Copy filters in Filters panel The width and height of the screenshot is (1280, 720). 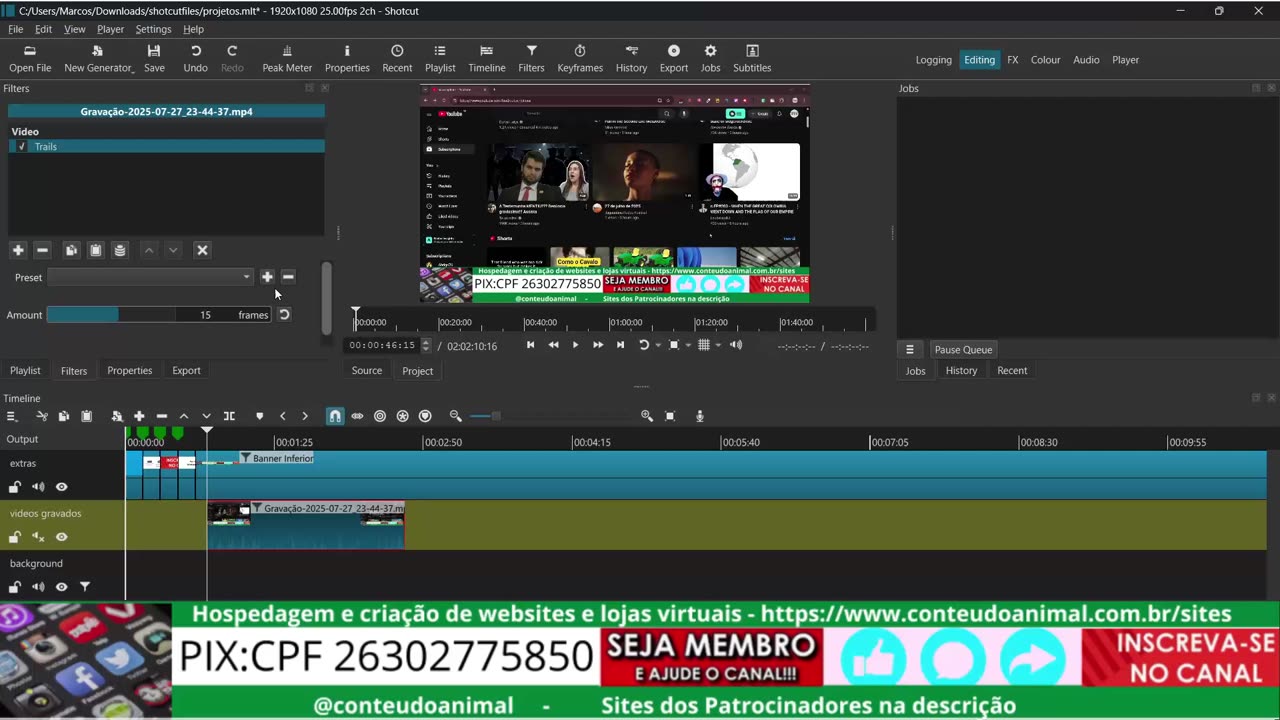(x=71, y=250)
